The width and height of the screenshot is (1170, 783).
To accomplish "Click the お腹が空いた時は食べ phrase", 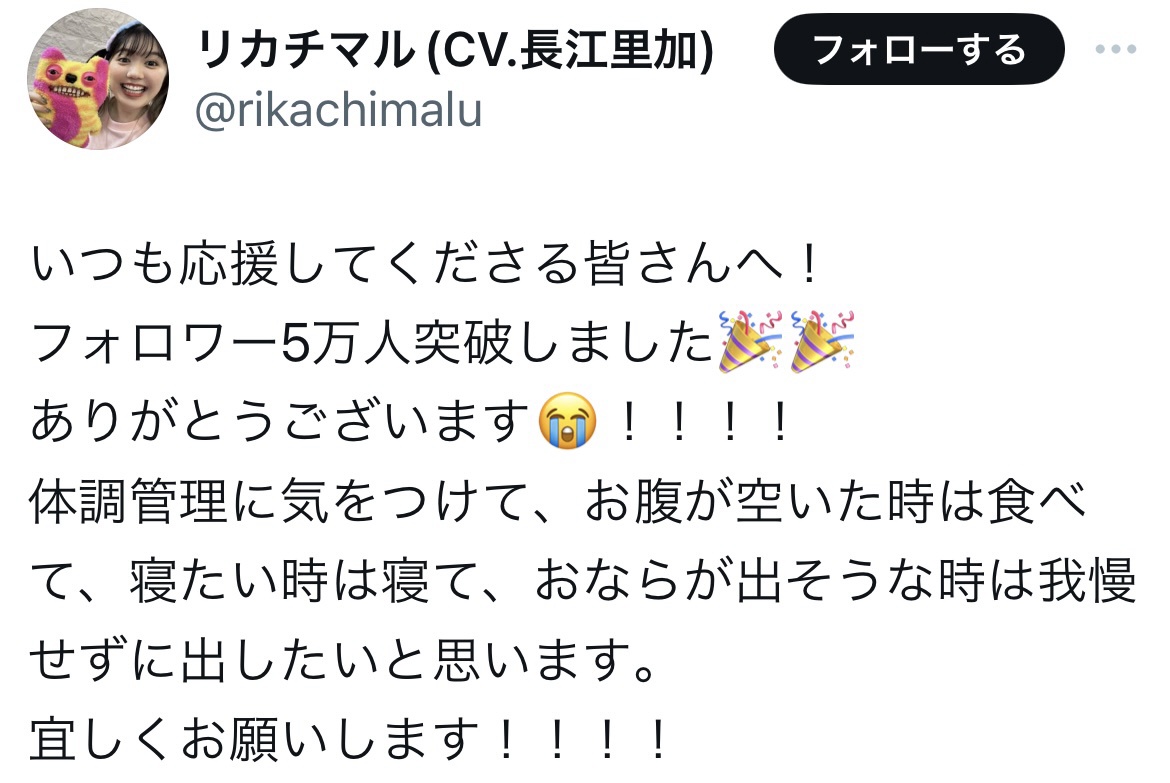I will [x=834, y=501].
